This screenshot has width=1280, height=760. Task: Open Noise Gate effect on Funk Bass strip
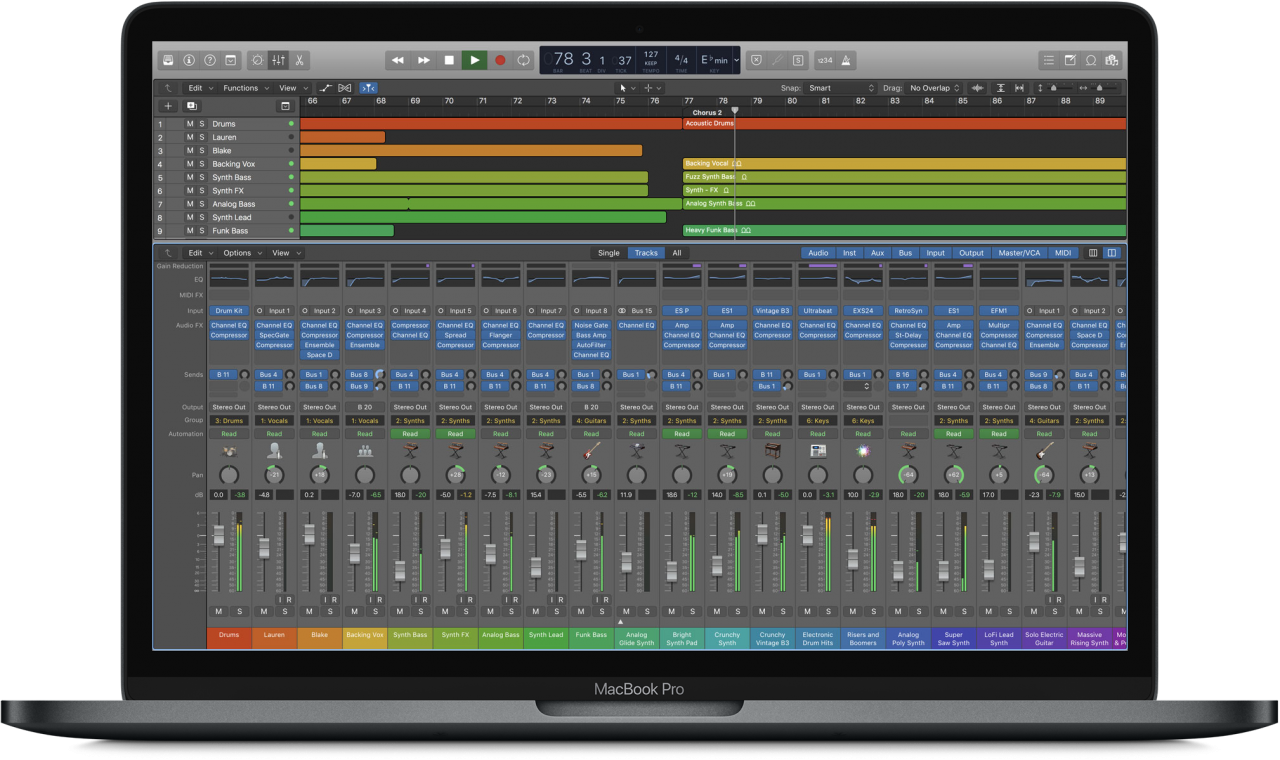pos(591,325)
